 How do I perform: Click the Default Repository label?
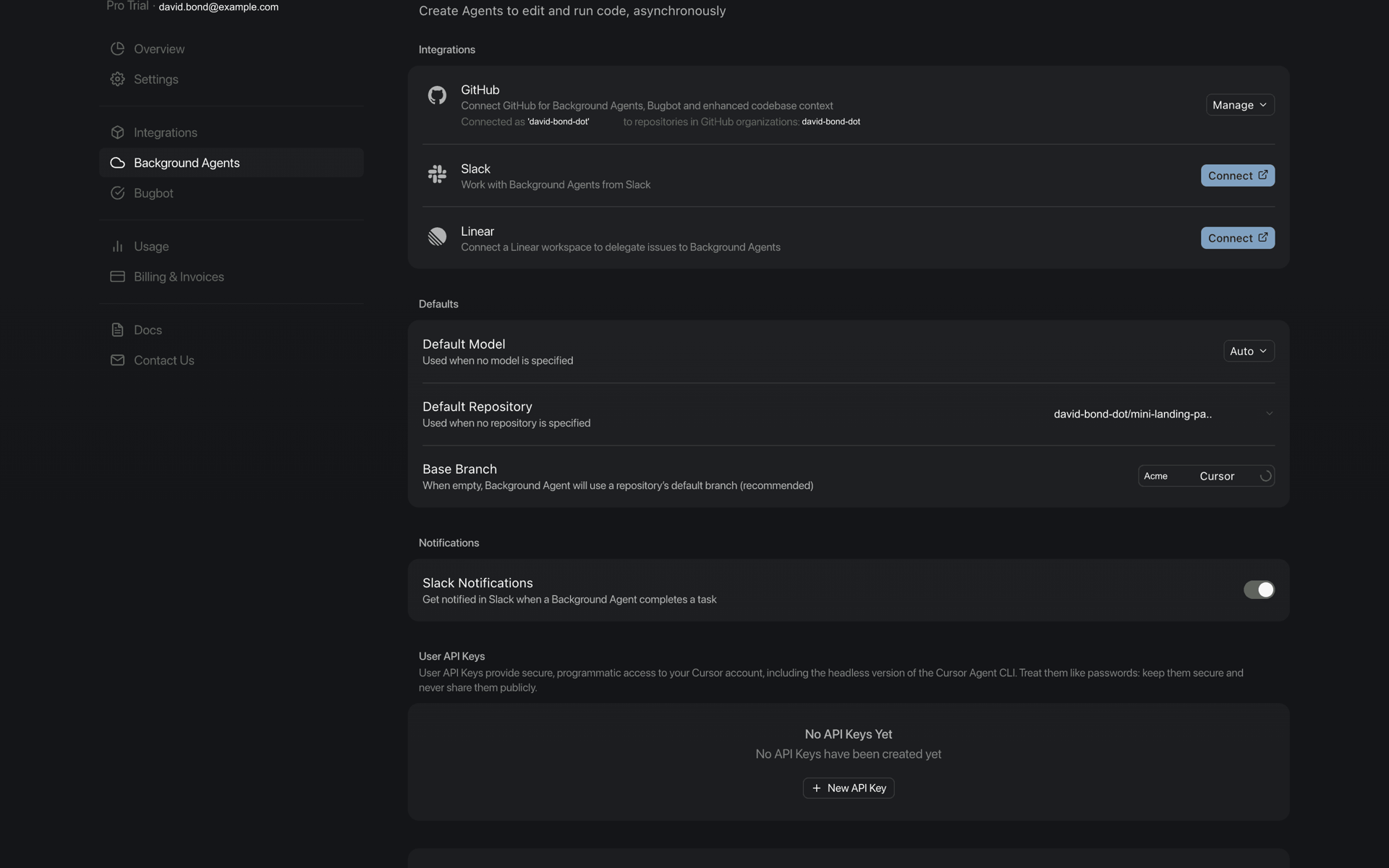click(477, 407)
